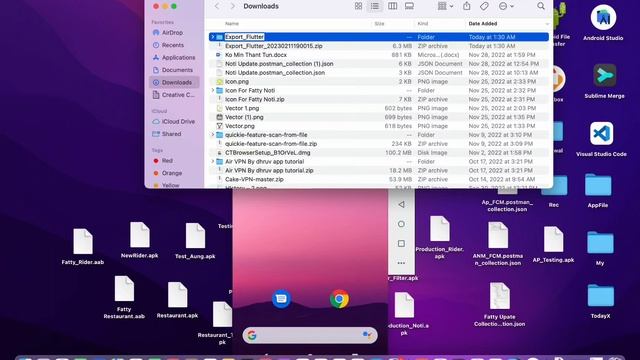Image resolution: width=640 pixels, height=360 pixels.
Task: Switch Finder to gallery view
Action: 409,6
